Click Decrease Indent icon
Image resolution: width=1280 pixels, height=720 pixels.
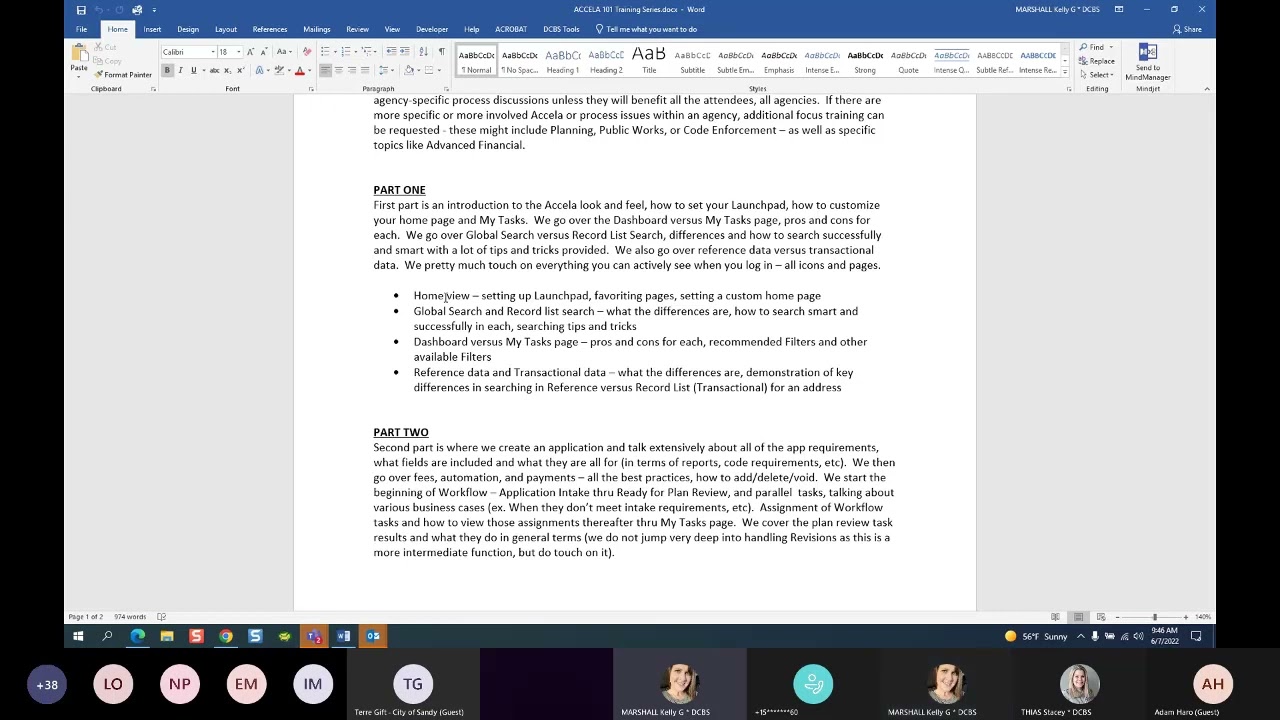391,52
